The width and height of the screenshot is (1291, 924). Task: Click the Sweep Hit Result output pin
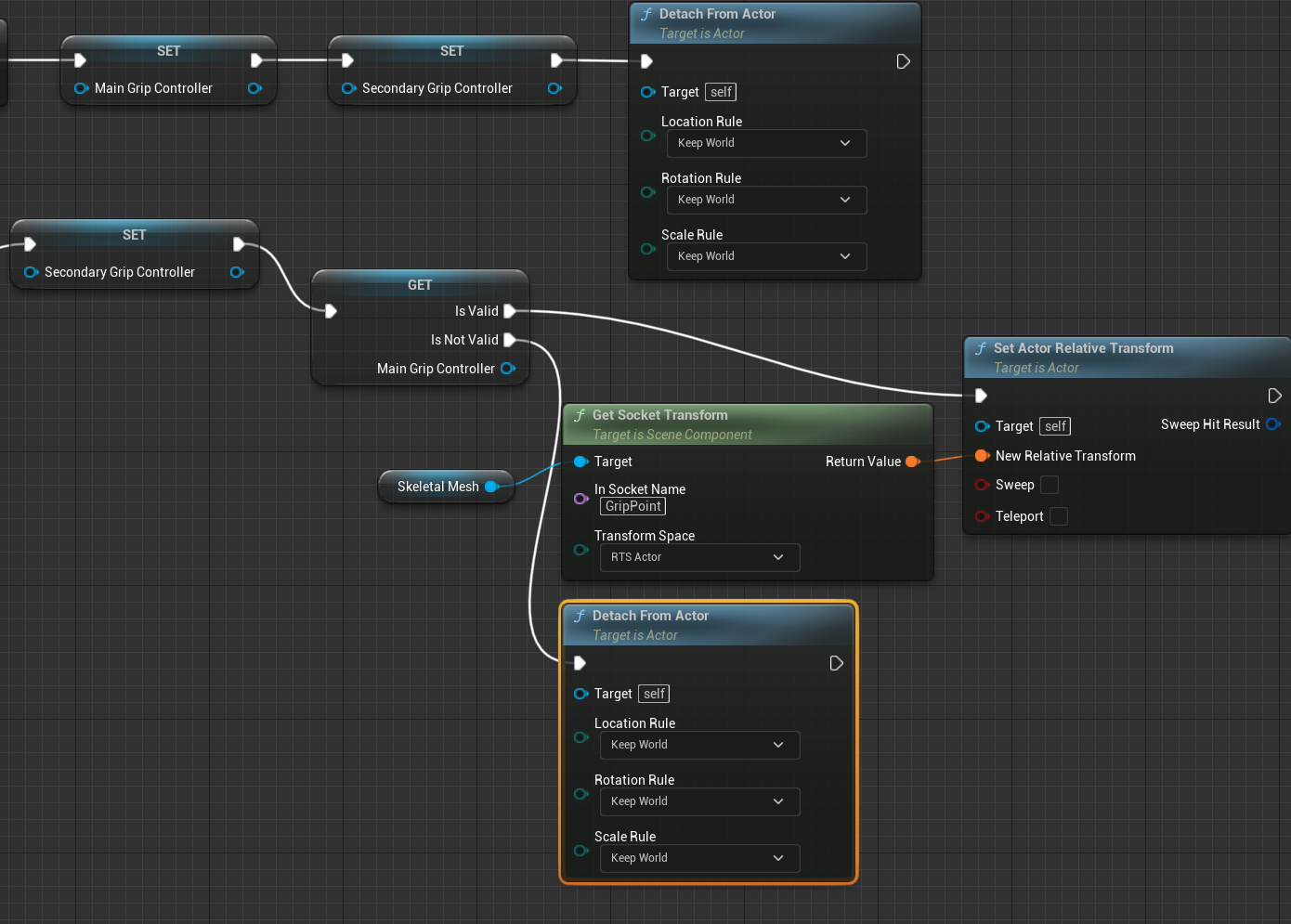(1272, 424)
